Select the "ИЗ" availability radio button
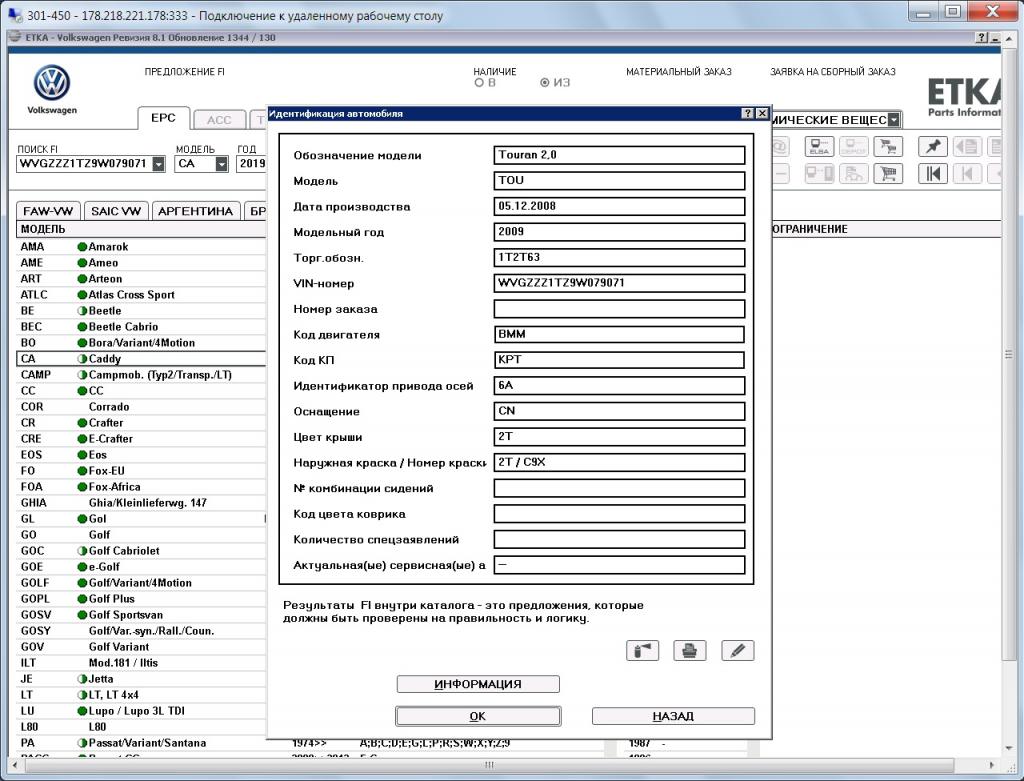The height and width of the screenshot is (781, 1024). pos(545,83)
